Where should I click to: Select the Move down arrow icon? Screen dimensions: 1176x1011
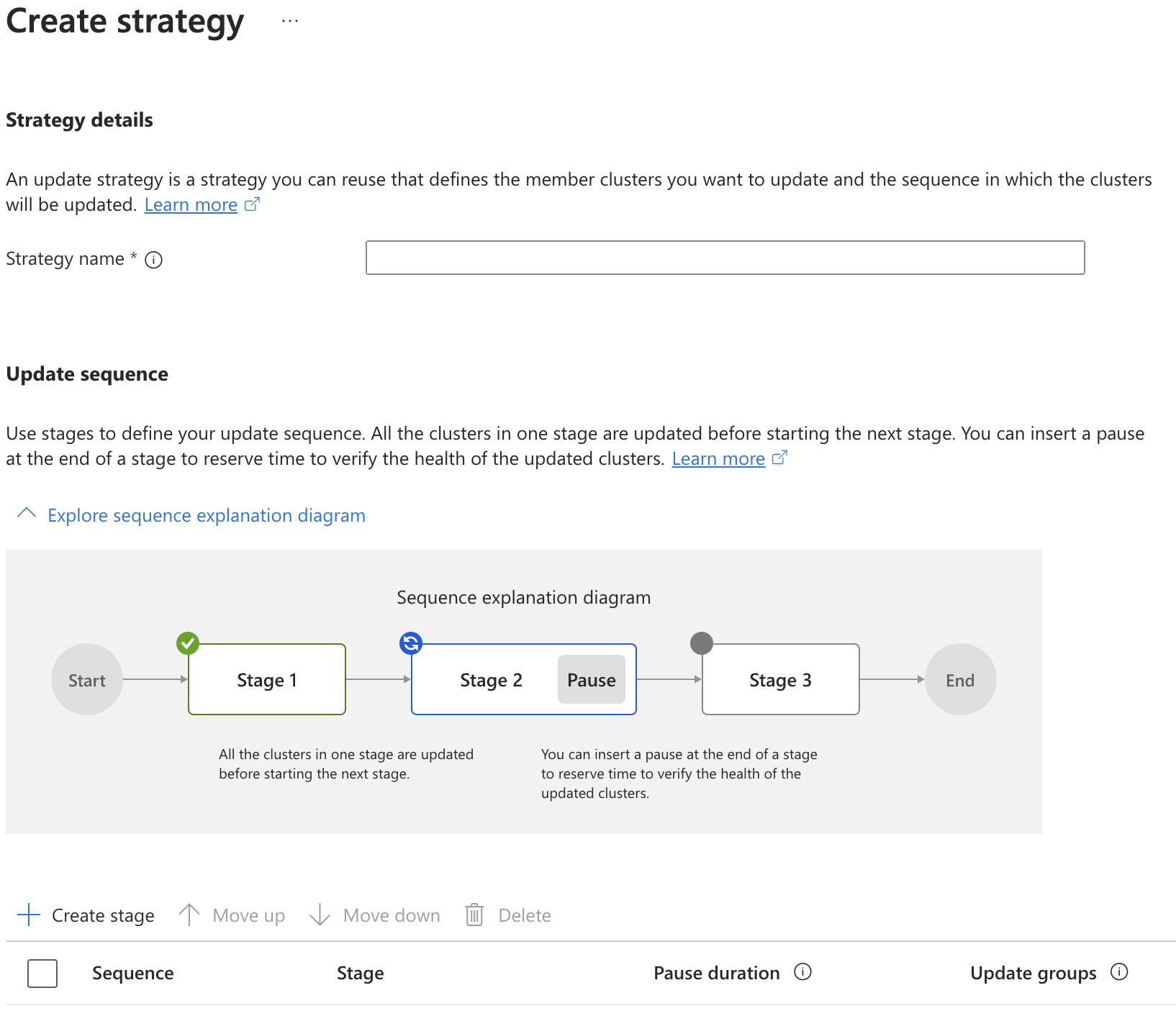[320, 915]
